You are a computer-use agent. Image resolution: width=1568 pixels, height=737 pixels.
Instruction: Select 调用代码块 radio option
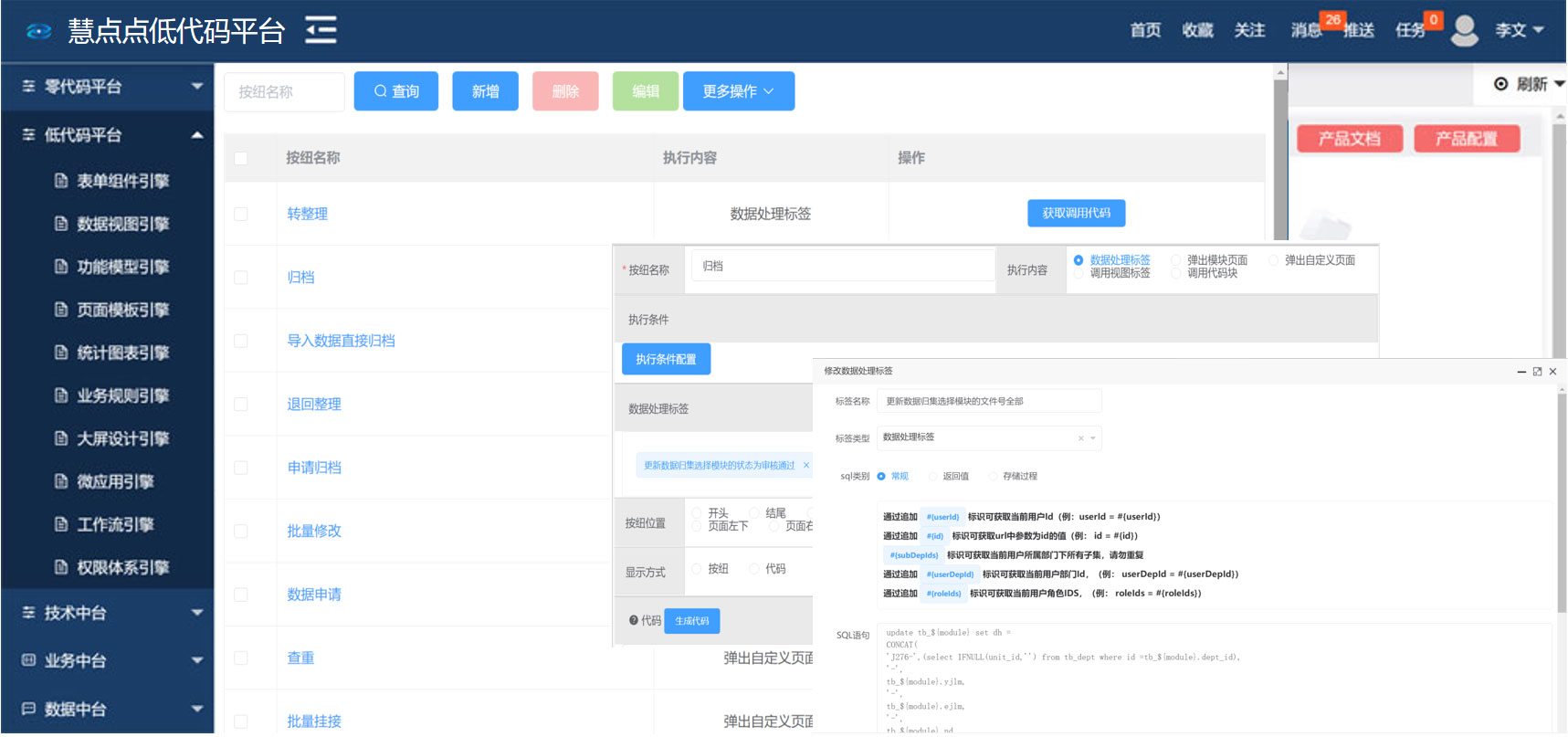tap(1176, 273)
